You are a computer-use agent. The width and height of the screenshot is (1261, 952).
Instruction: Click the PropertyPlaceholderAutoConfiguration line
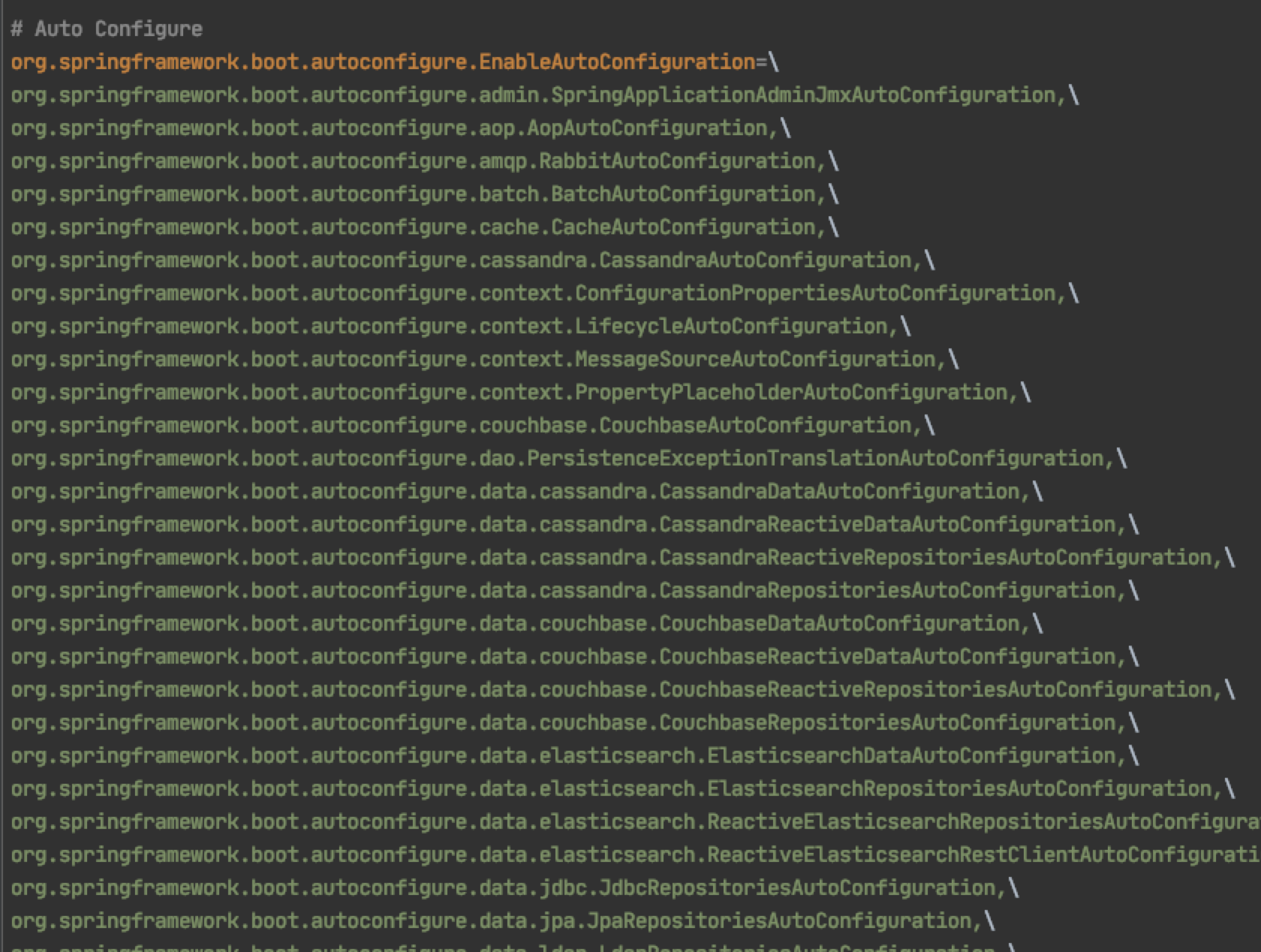(521, 393)
